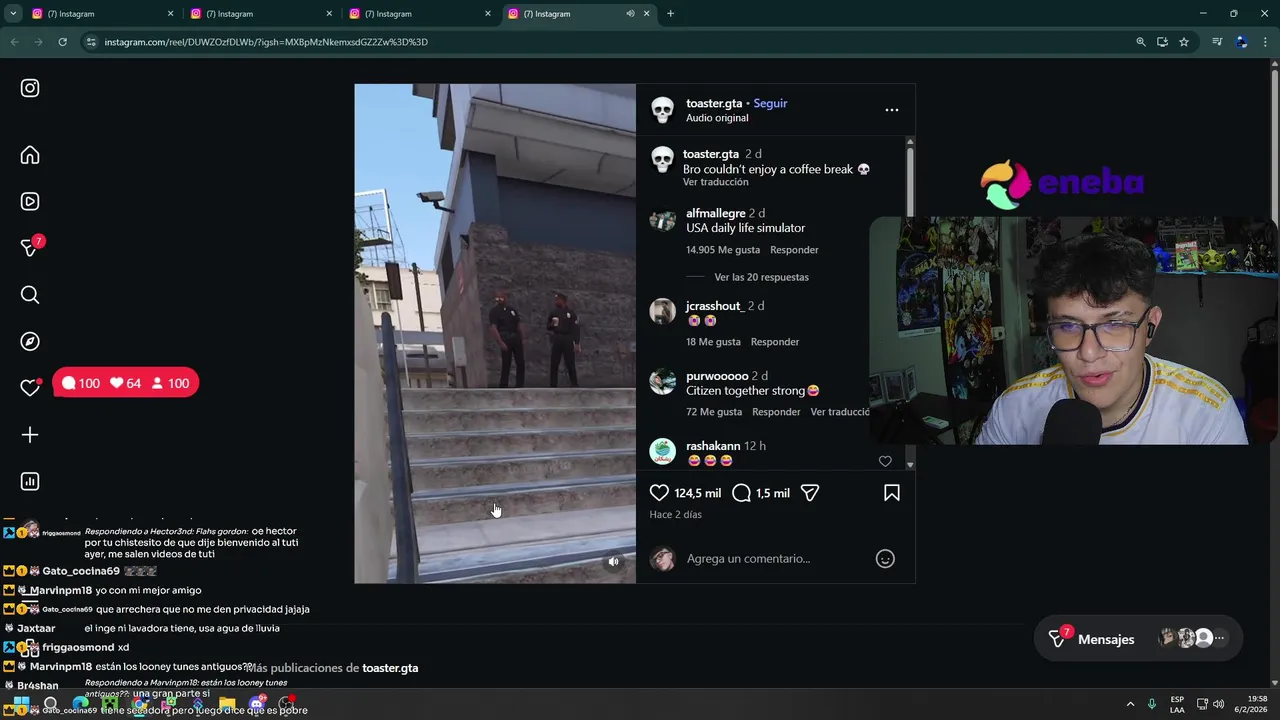Open Chrome zoom magnifier icon
This screenshot has width=1280, height=720.
coord(1140,42)
